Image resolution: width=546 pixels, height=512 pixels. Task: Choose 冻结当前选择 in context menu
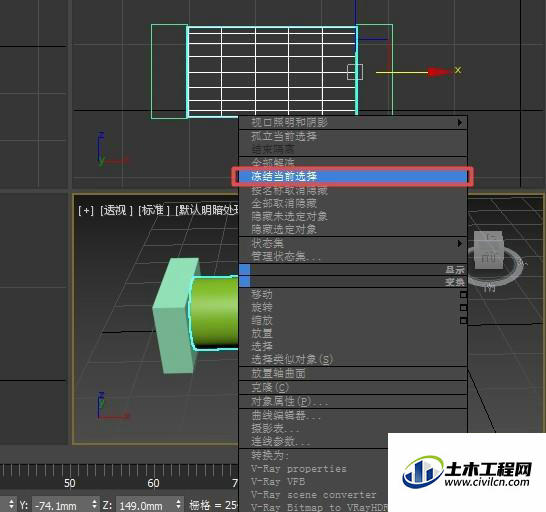click(x=353, y=177)
